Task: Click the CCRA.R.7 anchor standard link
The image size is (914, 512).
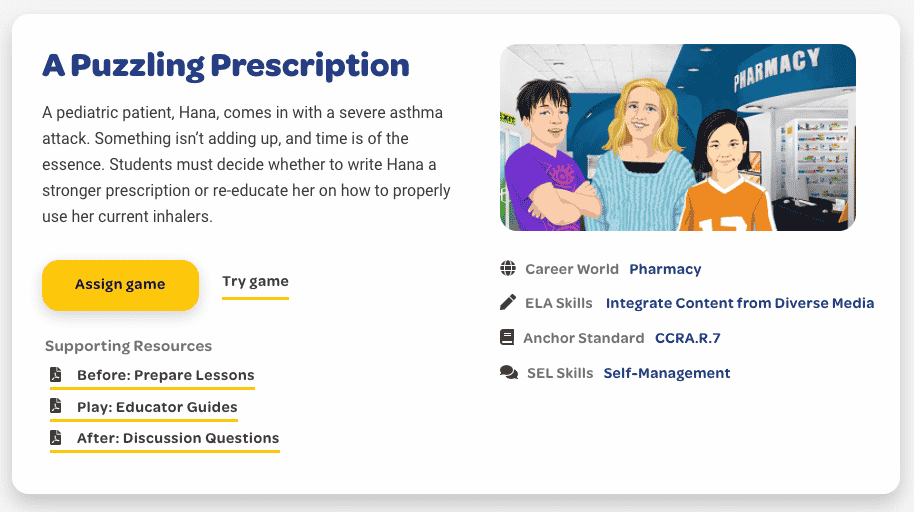Action: 688,338
